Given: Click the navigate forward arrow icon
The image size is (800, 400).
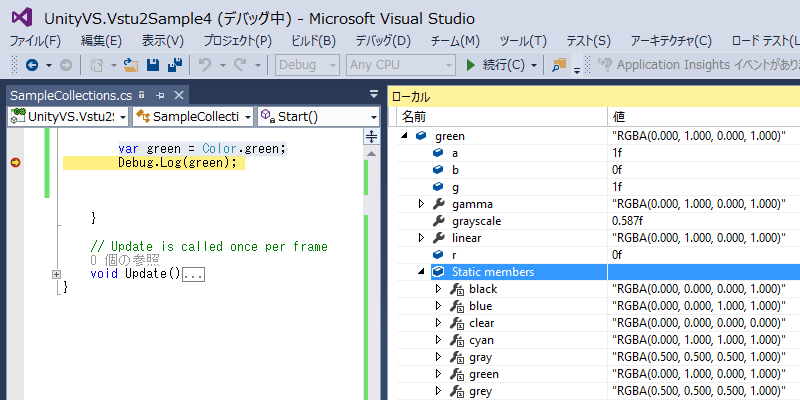Looking at the screenshot, I should pyautogui.click(x=66, y=65).
